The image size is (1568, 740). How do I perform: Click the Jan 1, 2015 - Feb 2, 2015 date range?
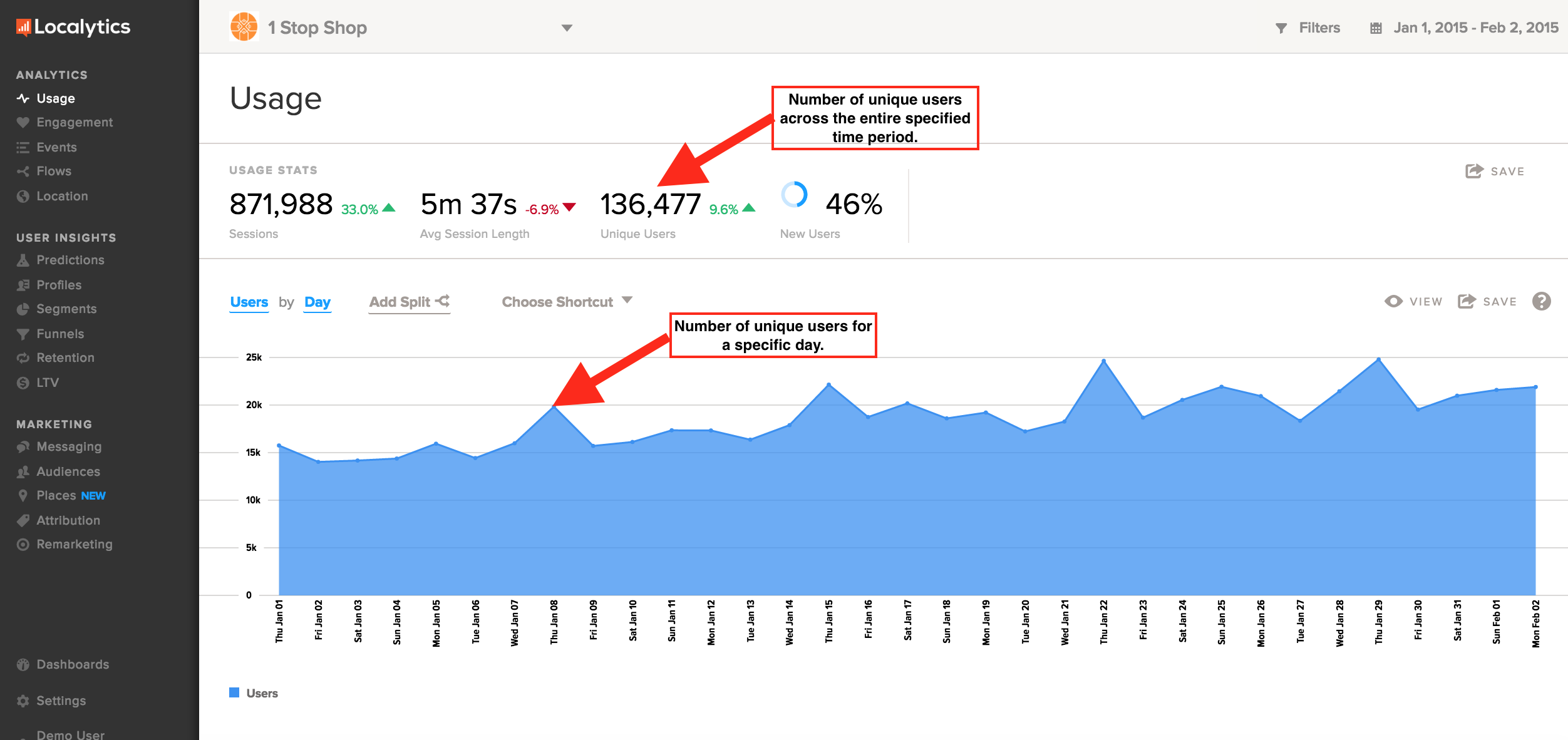tap(1475, 28)
